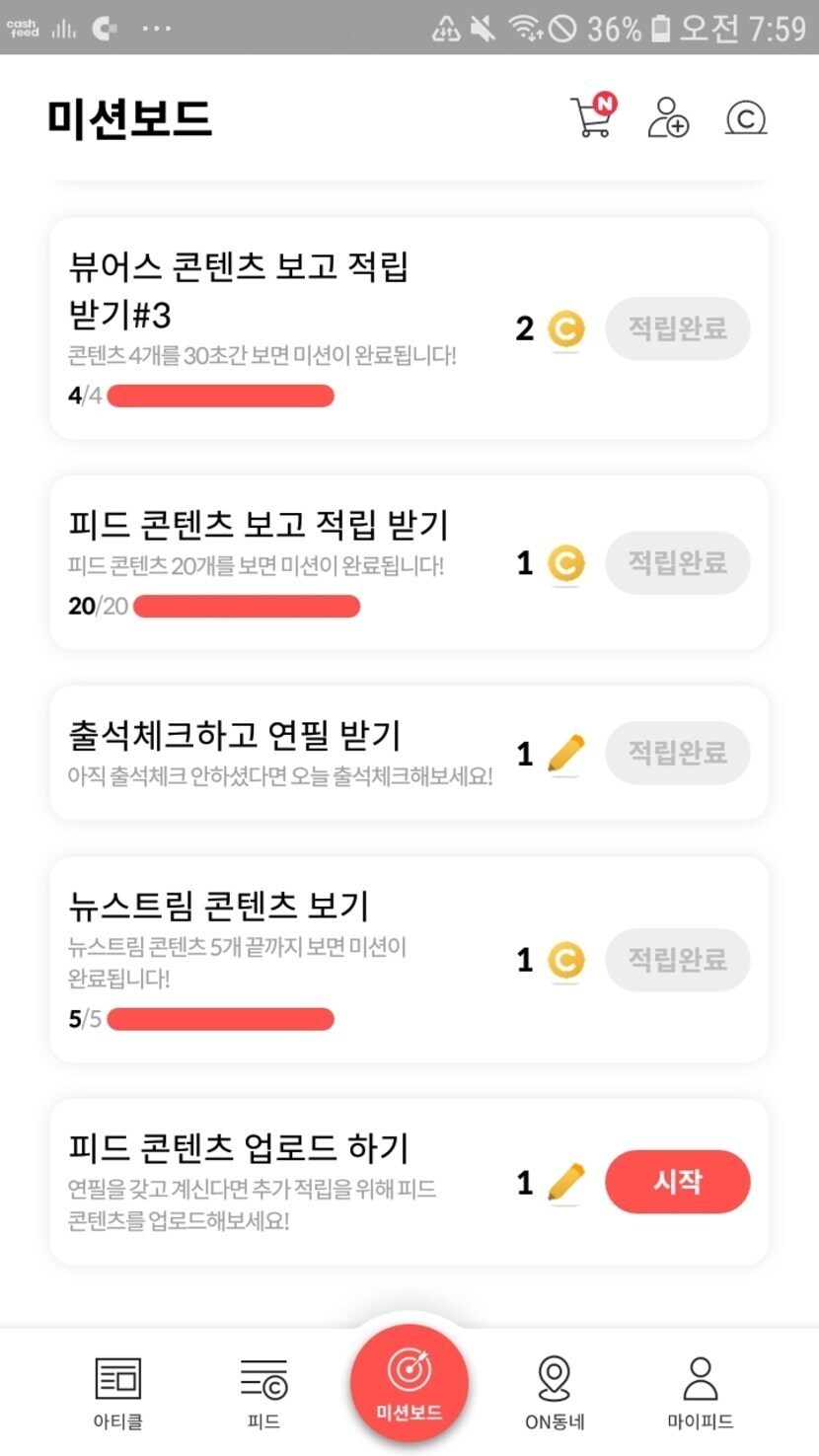
Task: Tap 적립완료 button for 뉴스트림 콘텐츠 mission
Action: (x=678, y=960)
